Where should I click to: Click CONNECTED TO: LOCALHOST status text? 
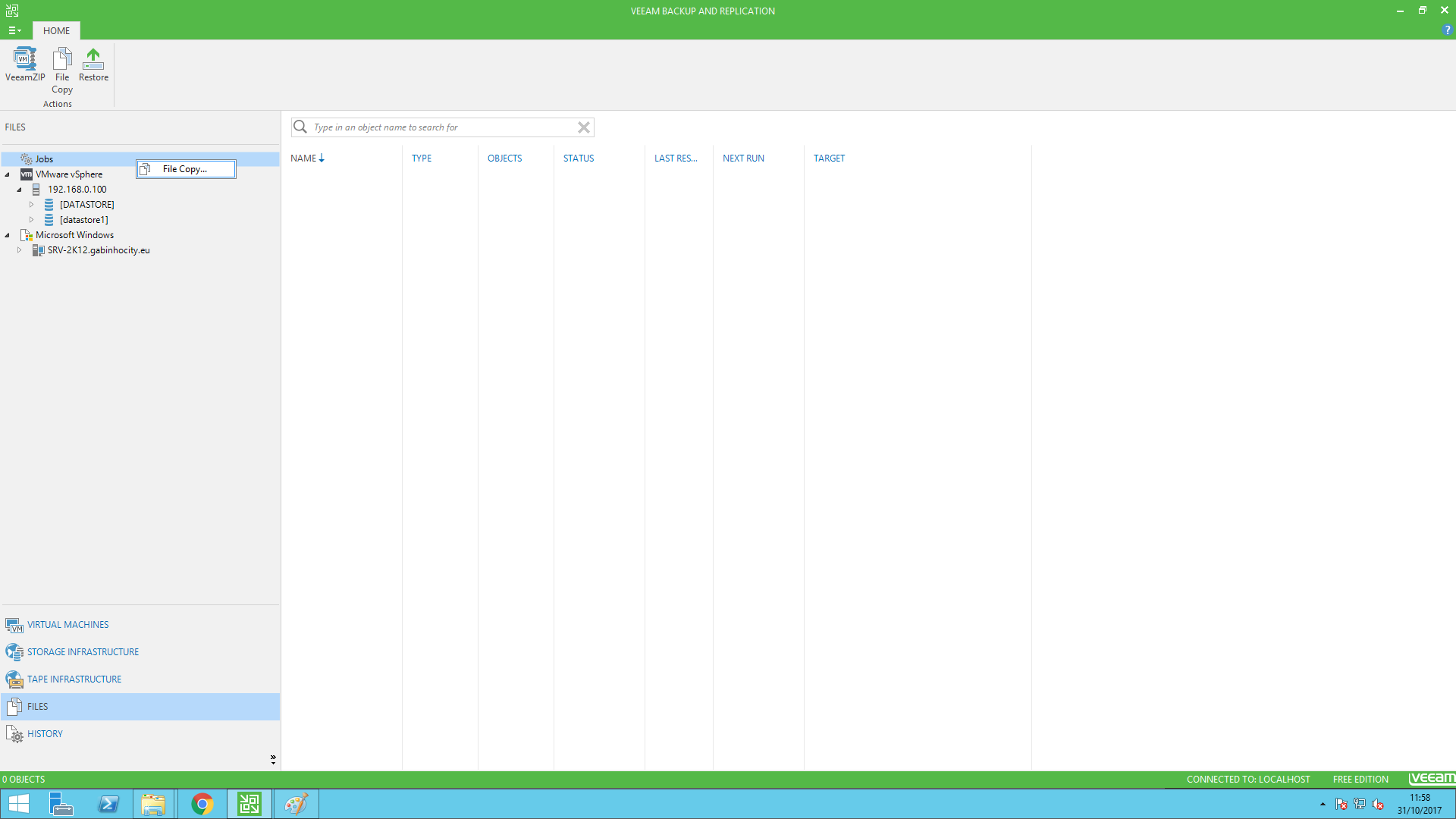[1248, 780]
